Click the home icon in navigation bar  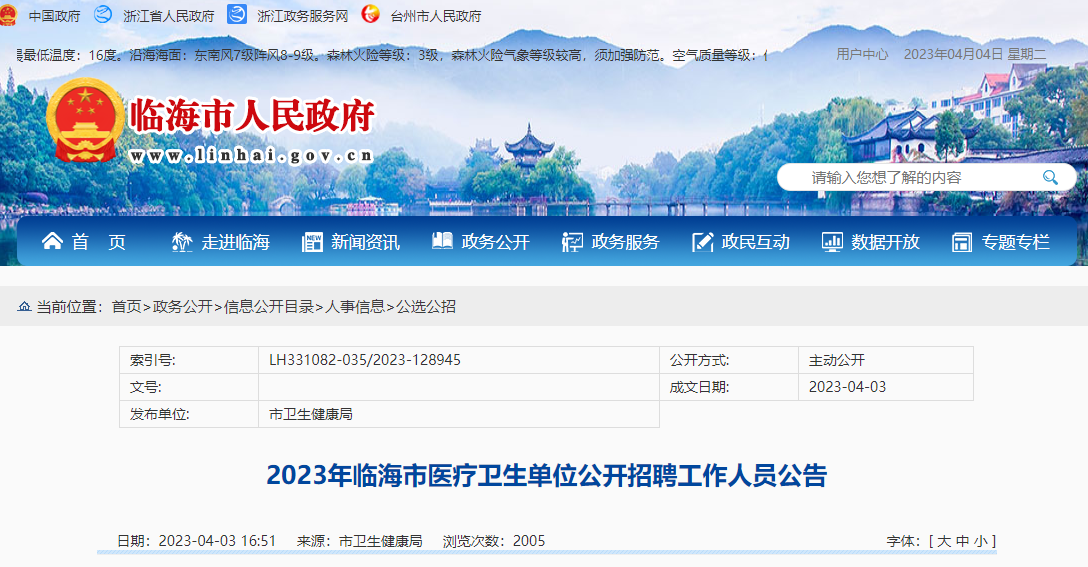[52, 242]
